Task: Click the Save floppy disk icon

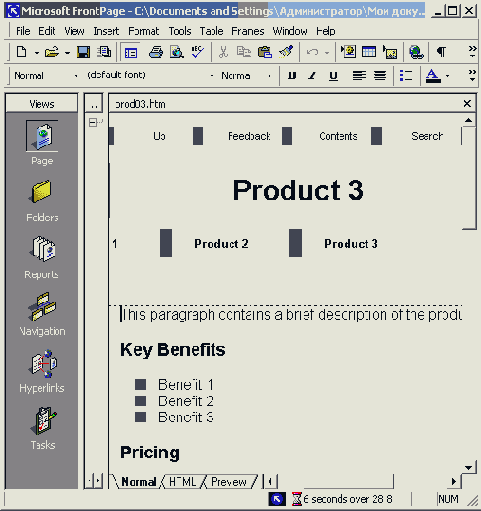Action: pyautogui.click(x=83, y=52)
